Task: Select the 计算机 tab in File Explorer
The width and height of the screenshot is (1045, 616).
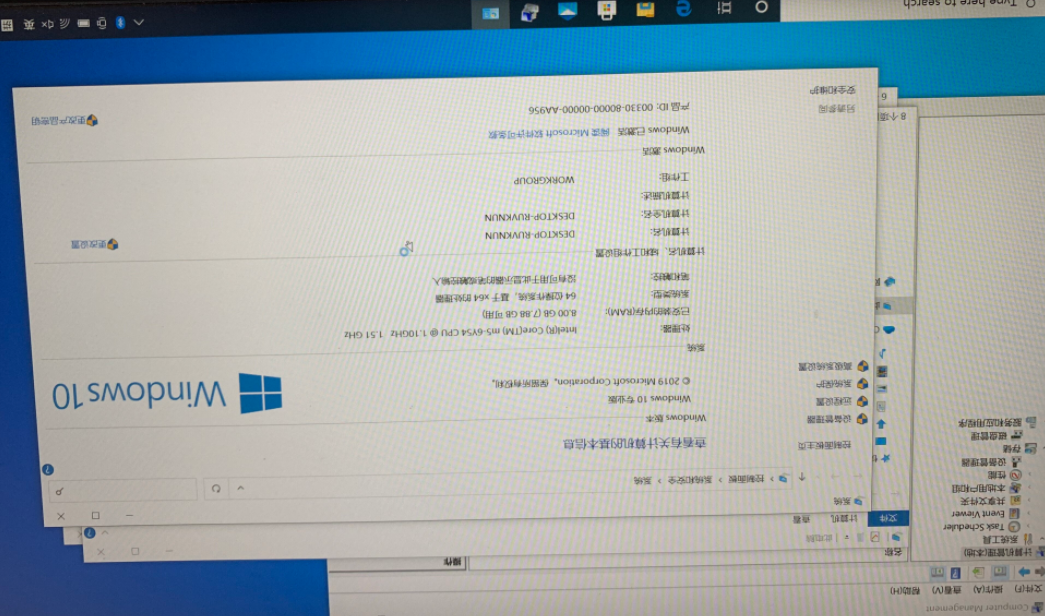Action: (844, 519)
